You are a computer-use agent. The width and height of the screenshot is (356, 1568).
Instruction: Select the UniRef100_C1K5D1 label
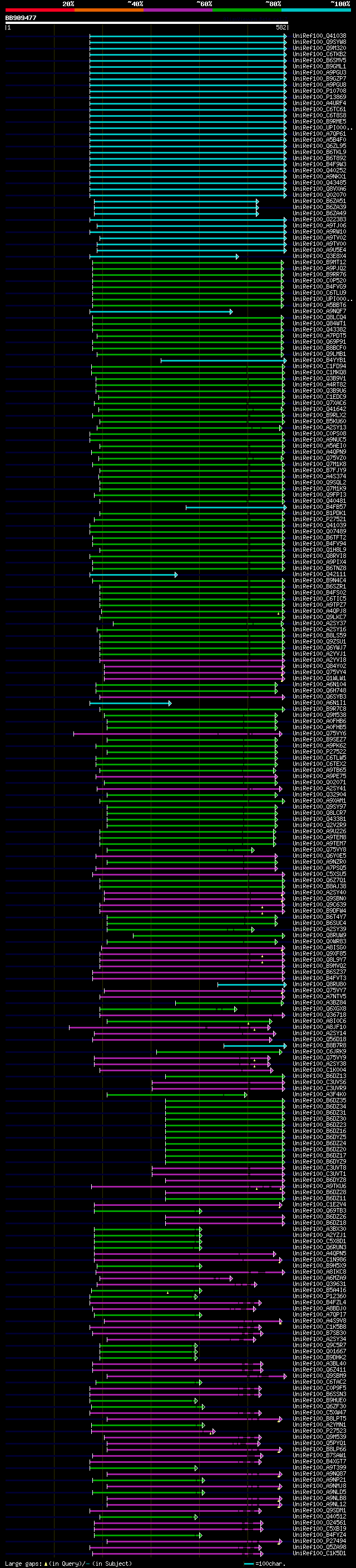[319, 1554]
